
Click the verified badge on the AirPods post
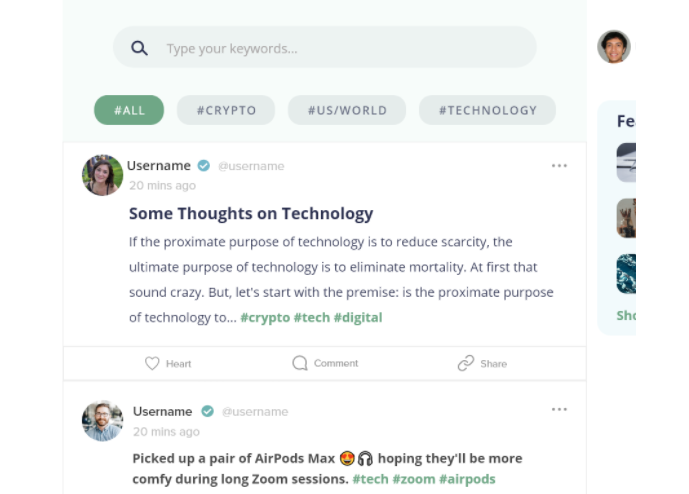[208, 411]
